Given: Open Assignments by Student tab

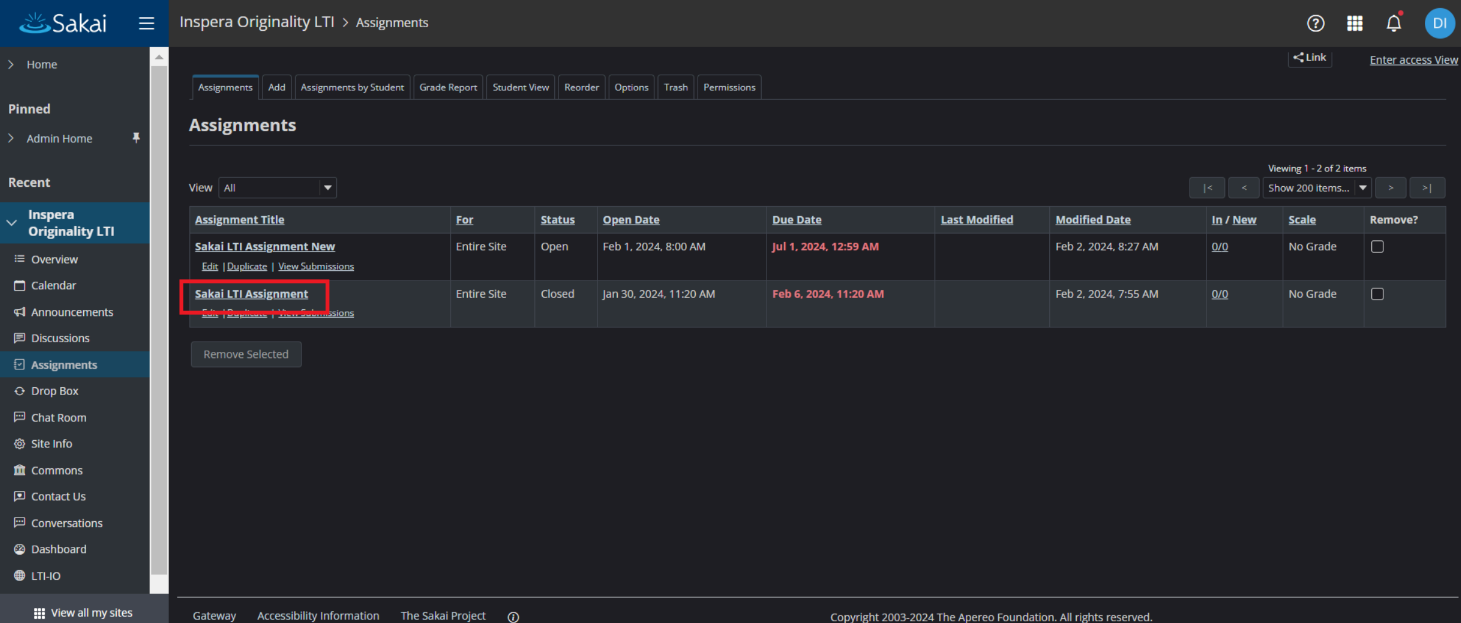Looking at the screenshot, I should tap(352, 87).
